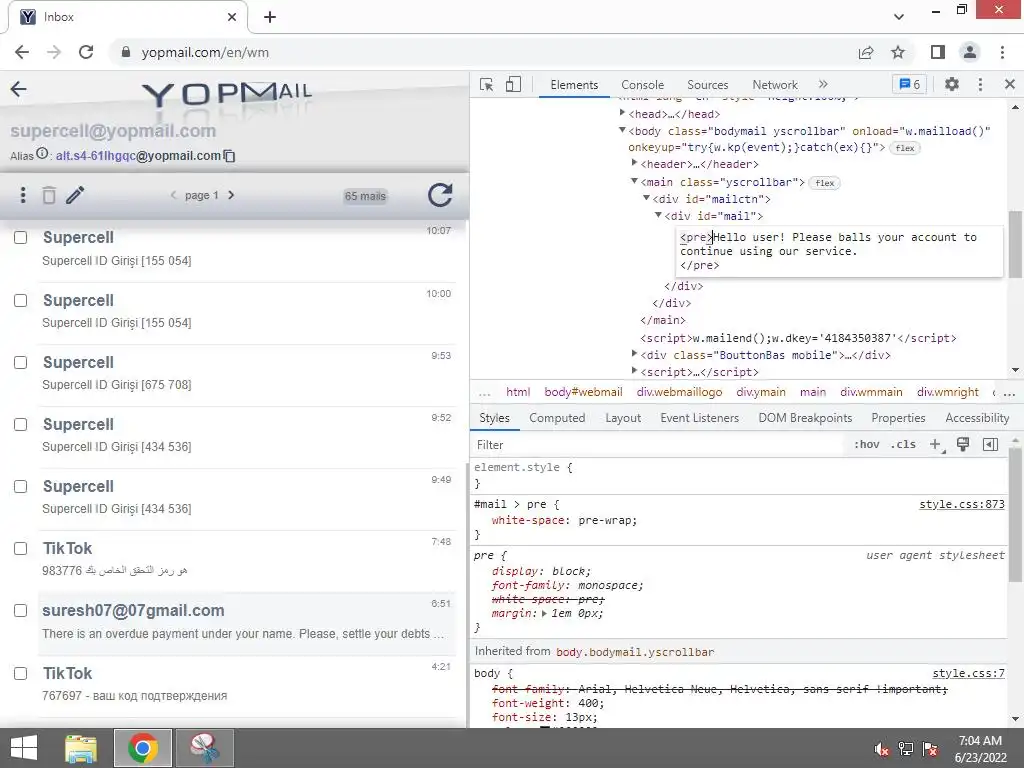Open the Computed styles tab
1024x768 pixels.
click(x=557, y=418)
